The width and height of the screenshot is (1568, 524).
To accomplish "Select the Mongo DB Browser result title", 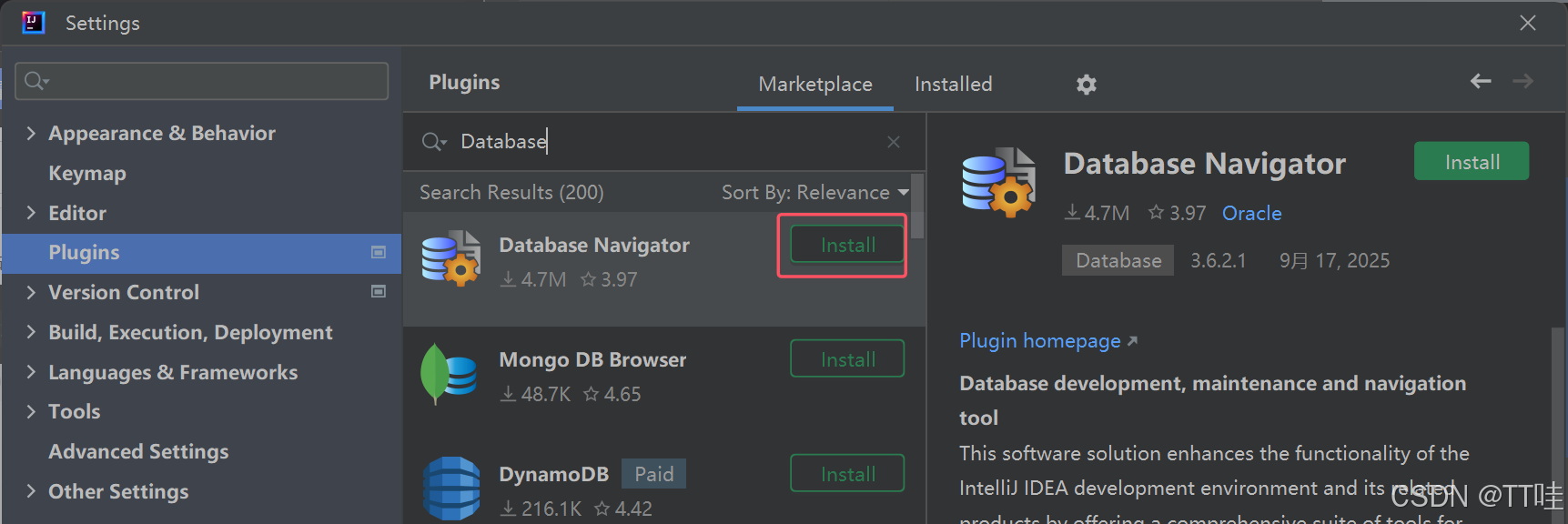I will coord(592,360).
